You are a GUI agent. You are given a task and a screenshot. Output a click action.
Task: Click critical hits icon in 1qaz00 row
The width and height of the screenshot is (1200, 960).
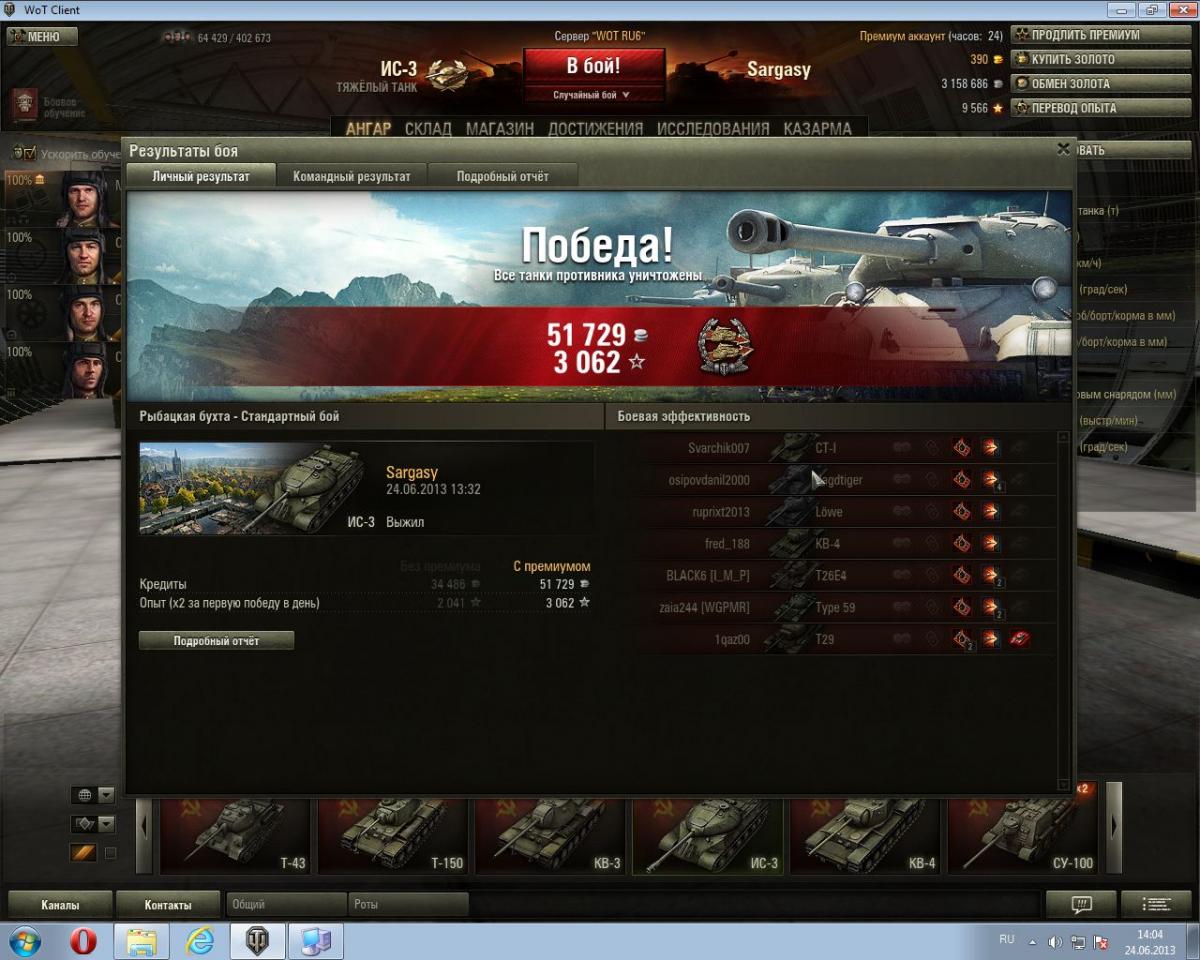(x=961, y=639)
